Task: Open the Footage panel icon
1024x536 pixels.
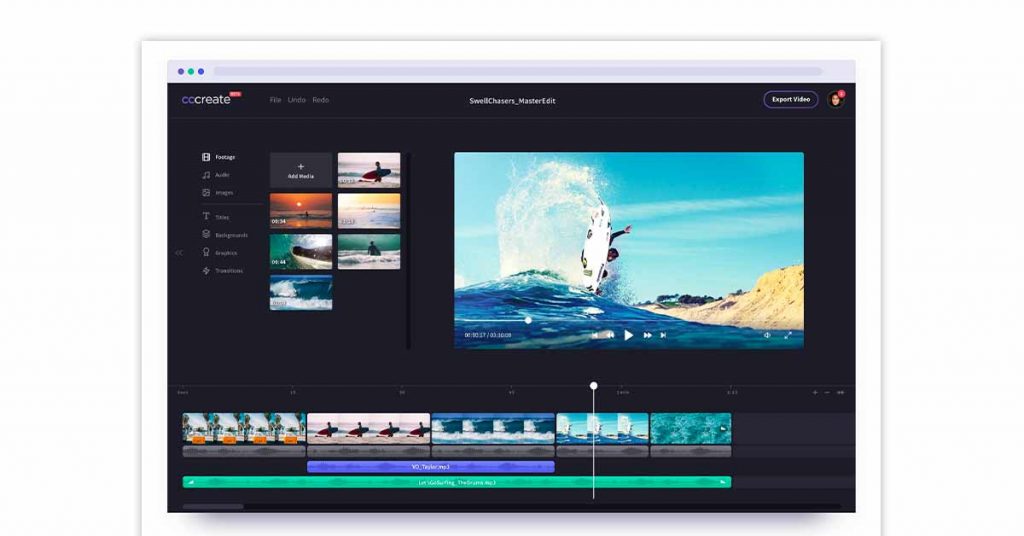Action: 206,157
